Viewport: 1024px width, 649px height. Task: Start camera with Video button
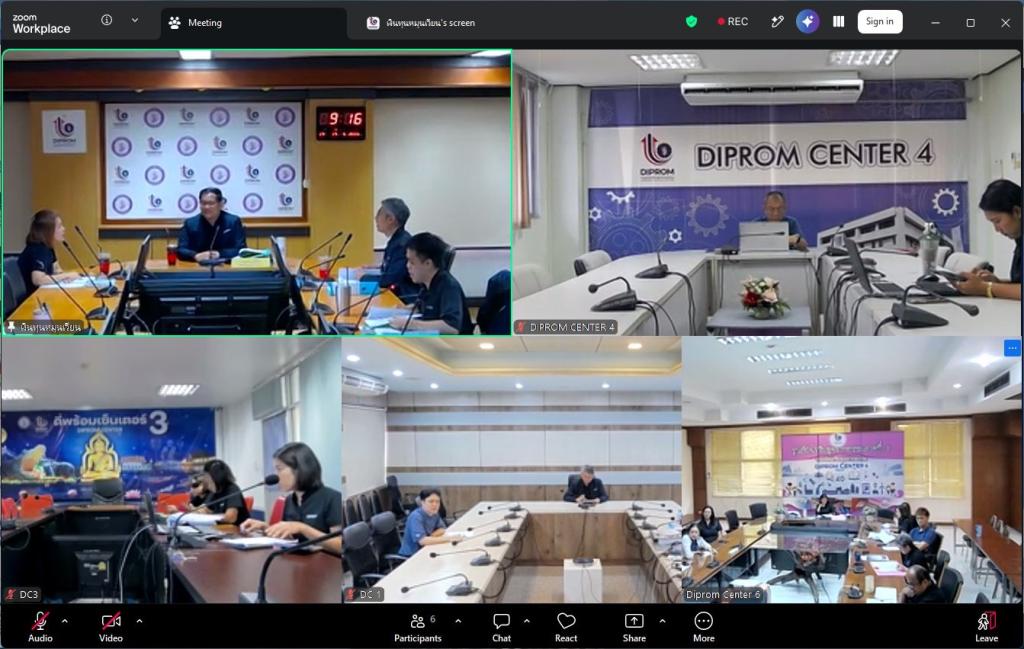pos(110,627)
